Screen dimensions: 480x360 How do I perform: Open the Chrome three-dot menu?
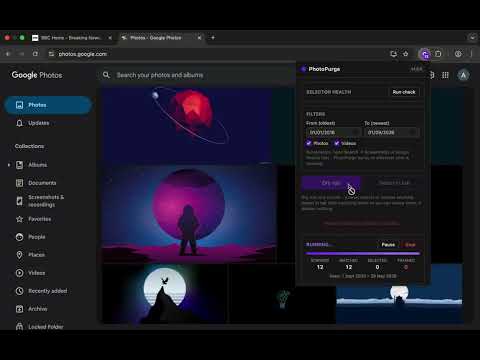471,54
